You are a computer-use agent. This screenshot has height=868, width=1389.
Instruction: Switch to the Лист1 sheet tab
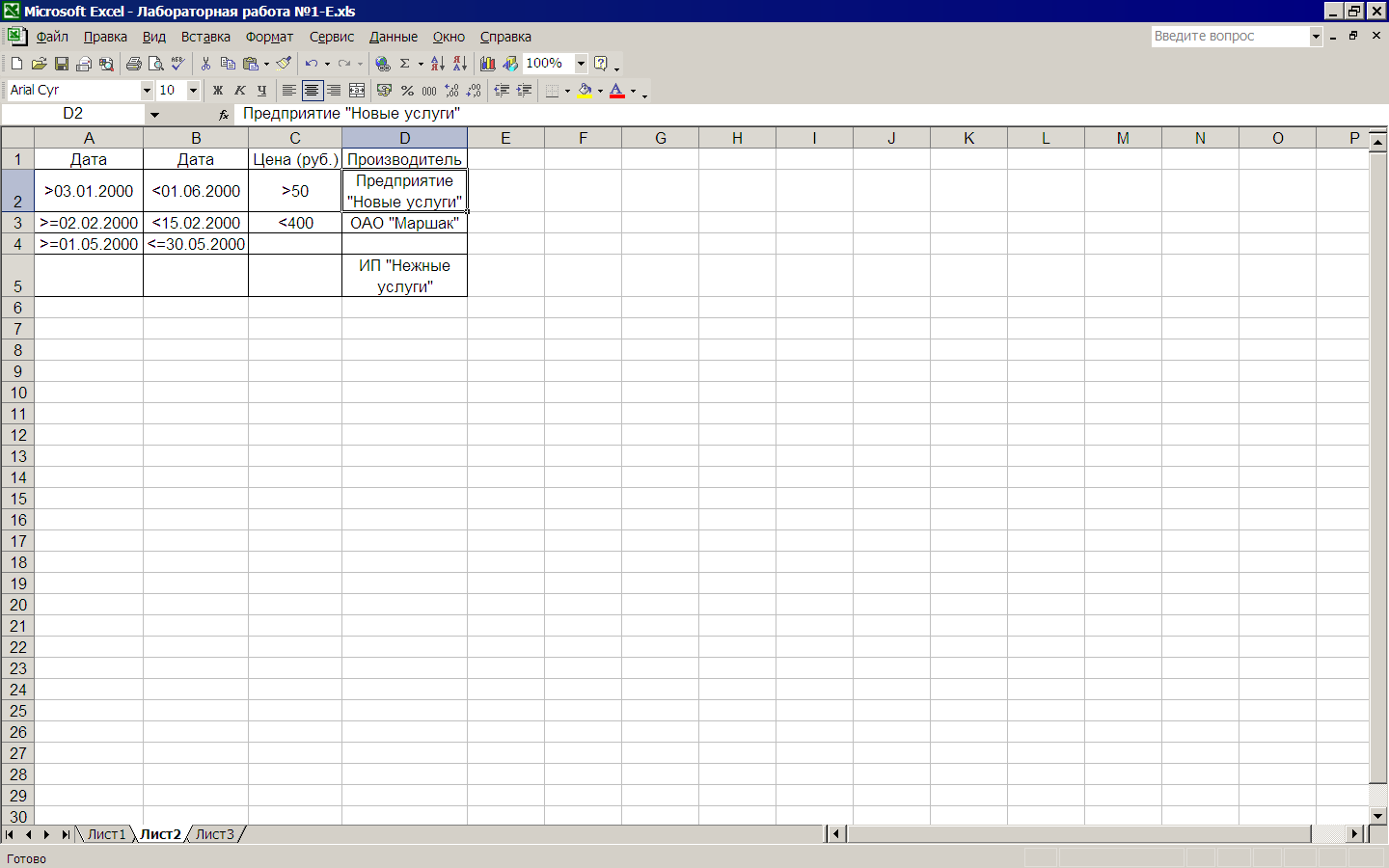coord(106,834)
